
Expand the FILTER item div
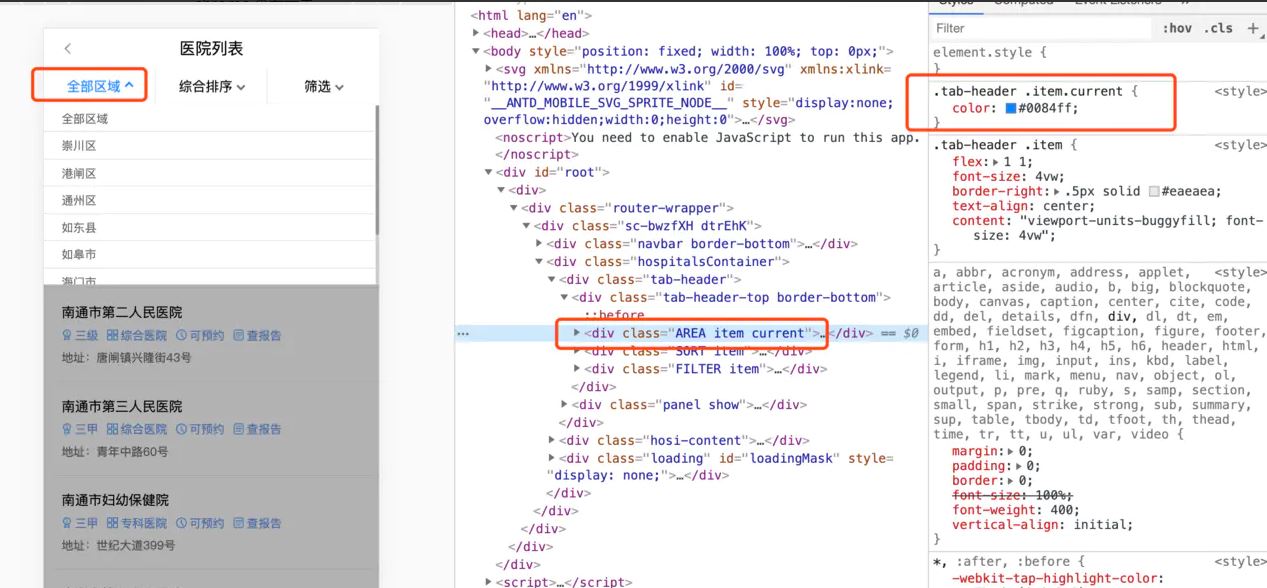point(577,369)
